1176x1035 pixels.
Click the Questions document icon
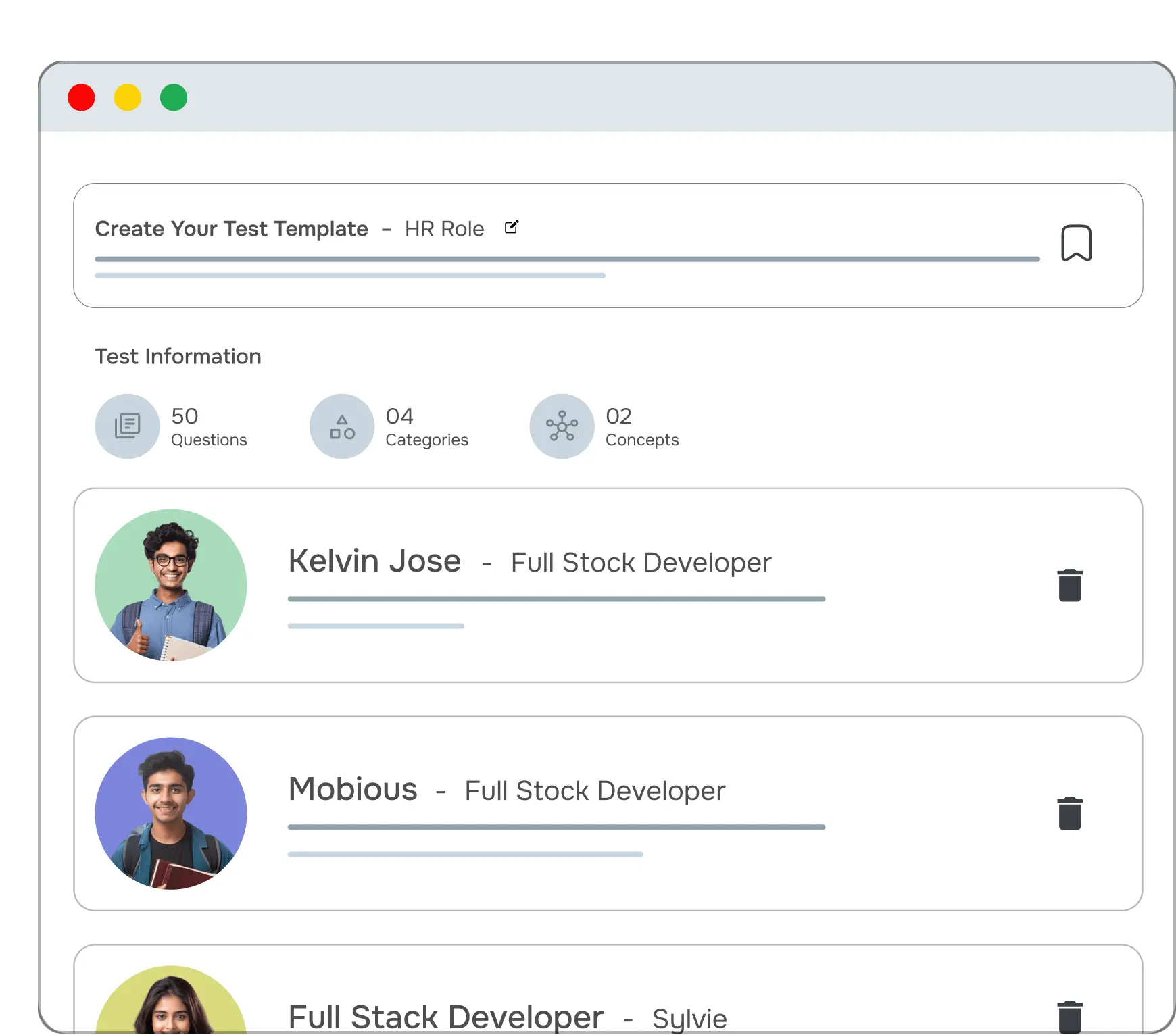127,426
